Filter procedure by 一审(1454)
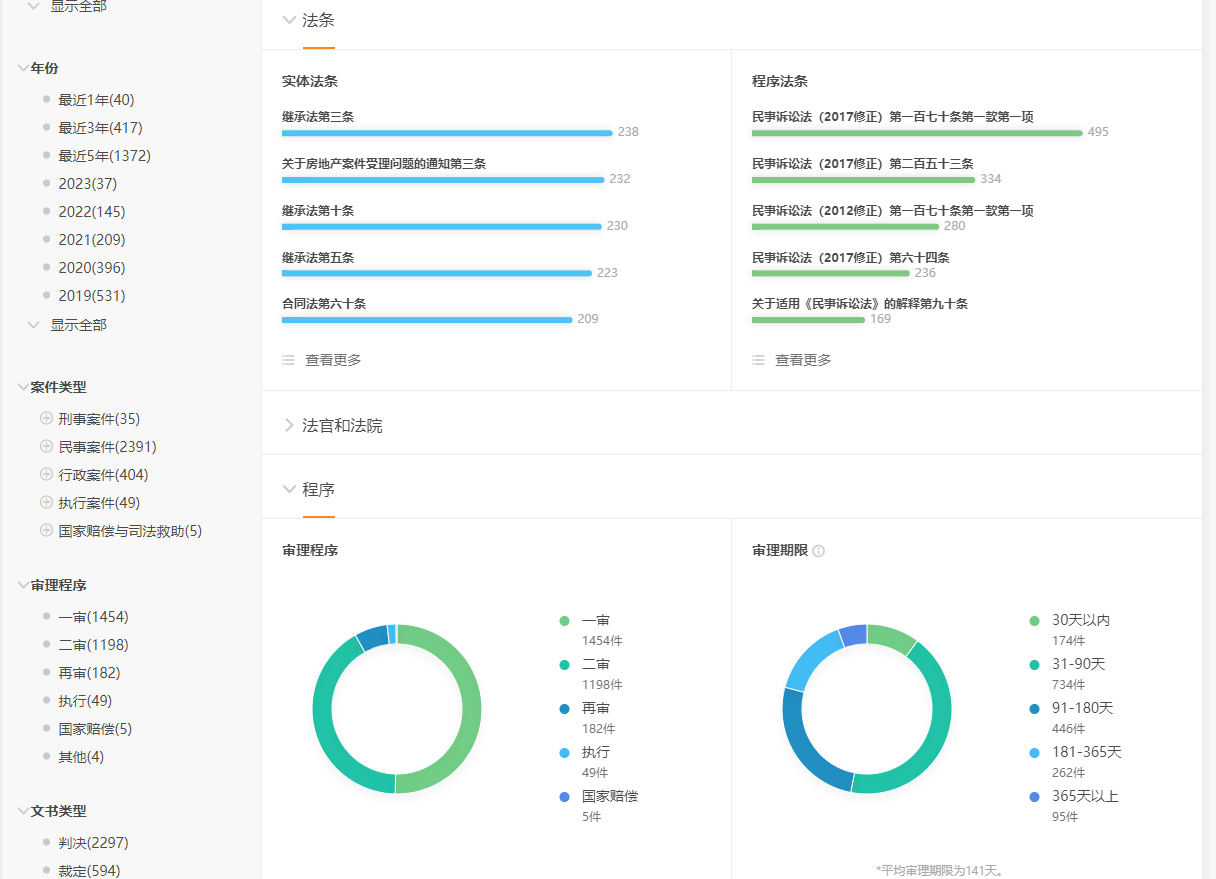This screenshot has height=879, width=1216. (x=93, y=617)
